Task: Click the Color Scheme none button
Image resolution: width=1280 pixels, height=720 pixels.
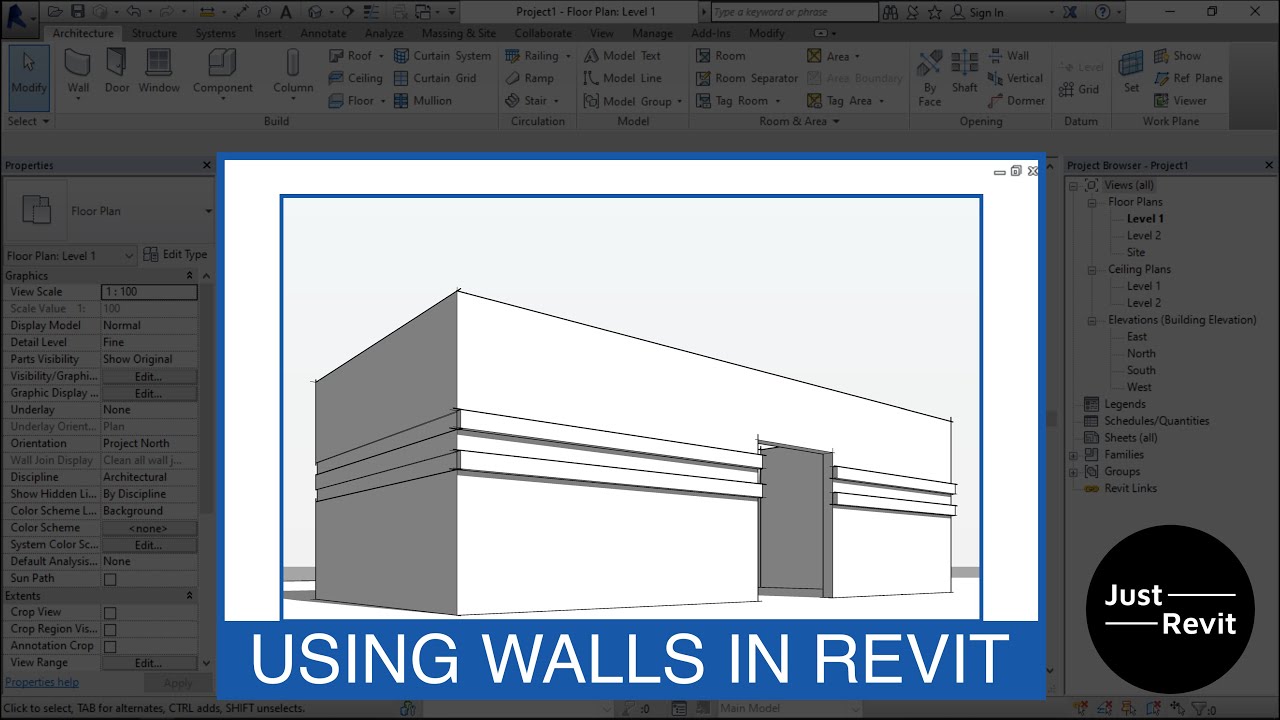Action: 149,528
